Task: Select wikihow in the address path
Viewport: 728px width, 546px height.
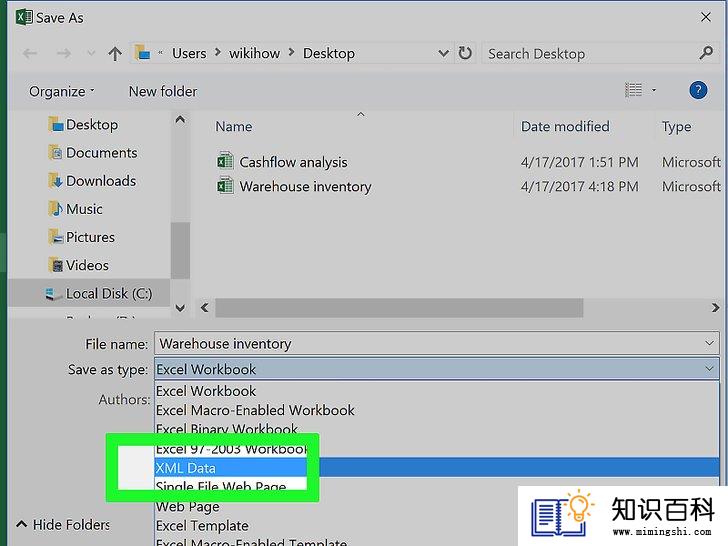Action: point(254,53)
